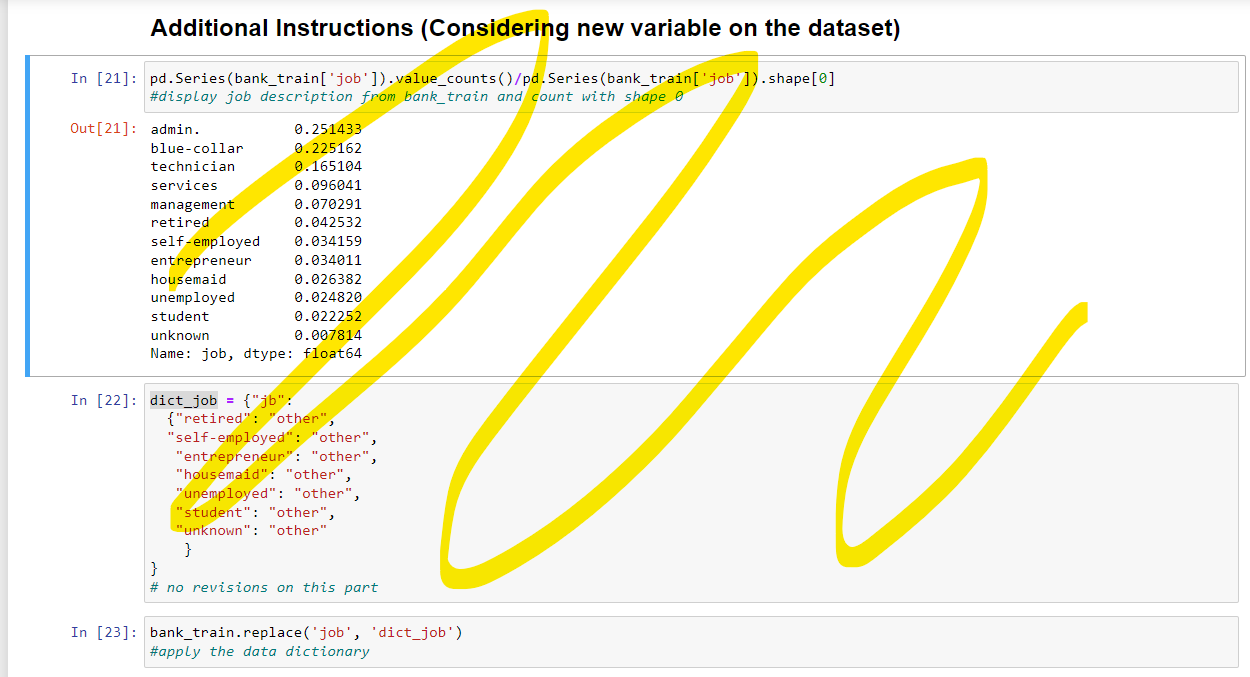Image resolution: width=1250 pixels, height=677 pixels.
Task: Click the "self-employed": "other" code line
Action: coord(272,437)
